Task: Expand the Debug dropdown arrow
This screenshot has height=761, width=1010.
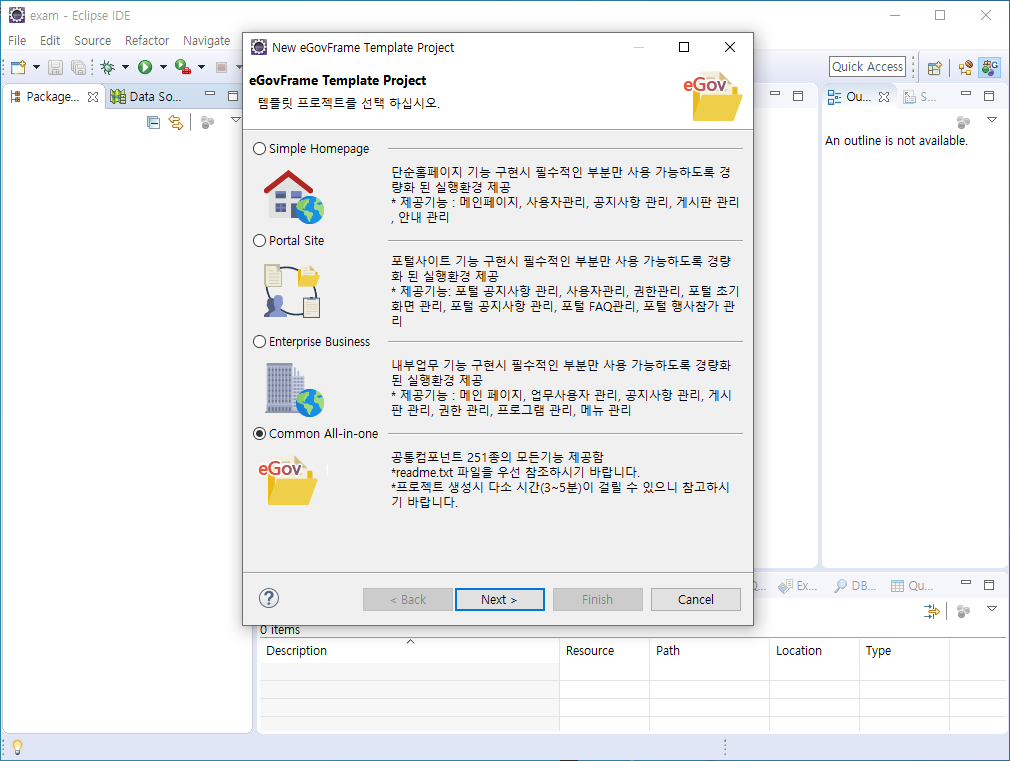Action: pyautogui.click(x=125, y=67)
